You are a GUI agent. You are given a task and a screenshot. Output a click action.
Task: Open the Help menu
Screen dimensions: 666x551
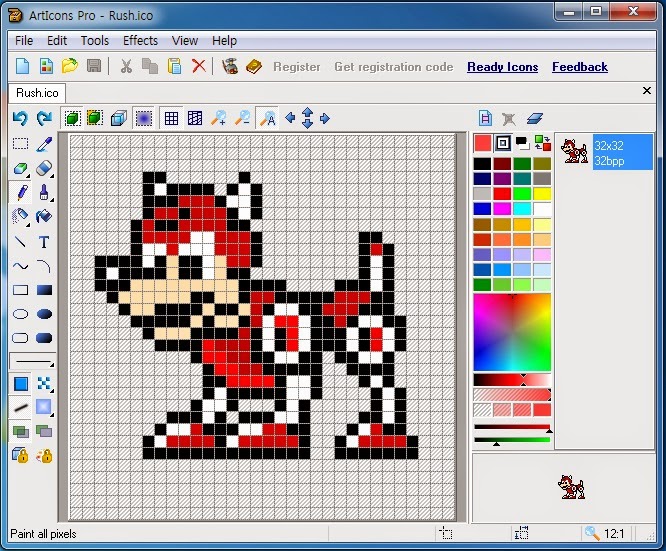pos(224,41)
